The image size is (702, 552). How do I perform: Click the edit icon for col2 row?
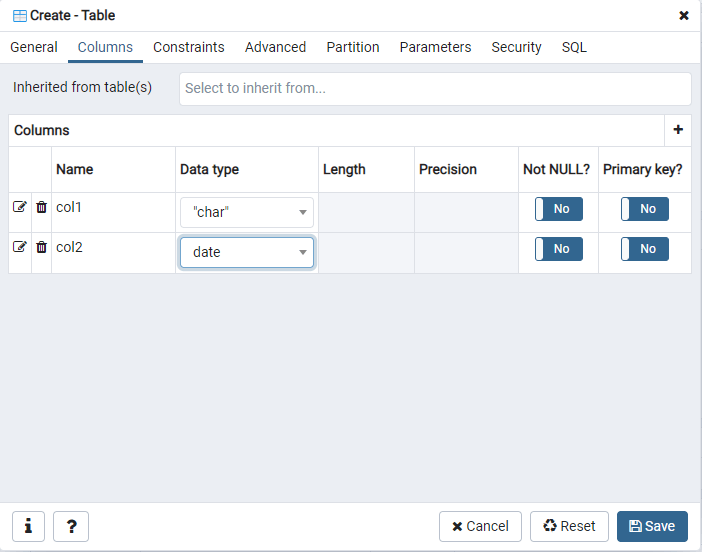19,247
